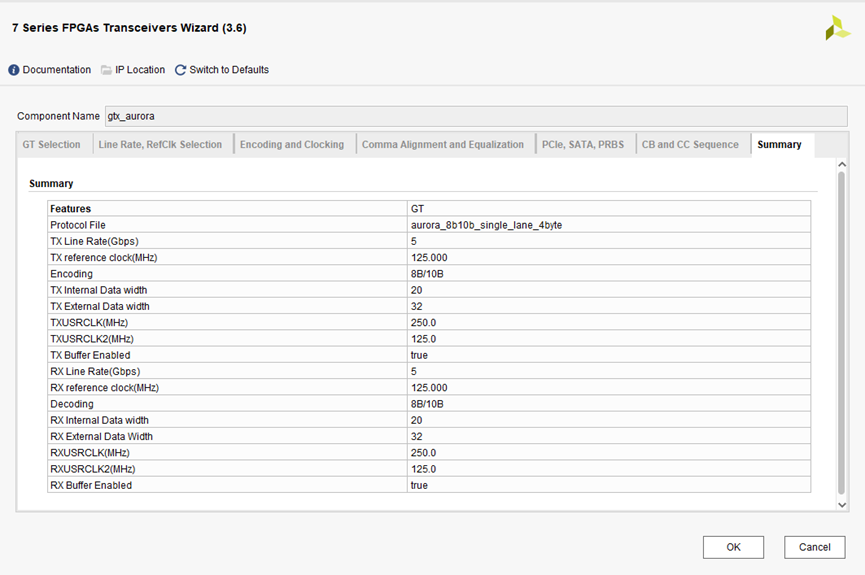Open the GT Selection tab

tap(52, 145)
